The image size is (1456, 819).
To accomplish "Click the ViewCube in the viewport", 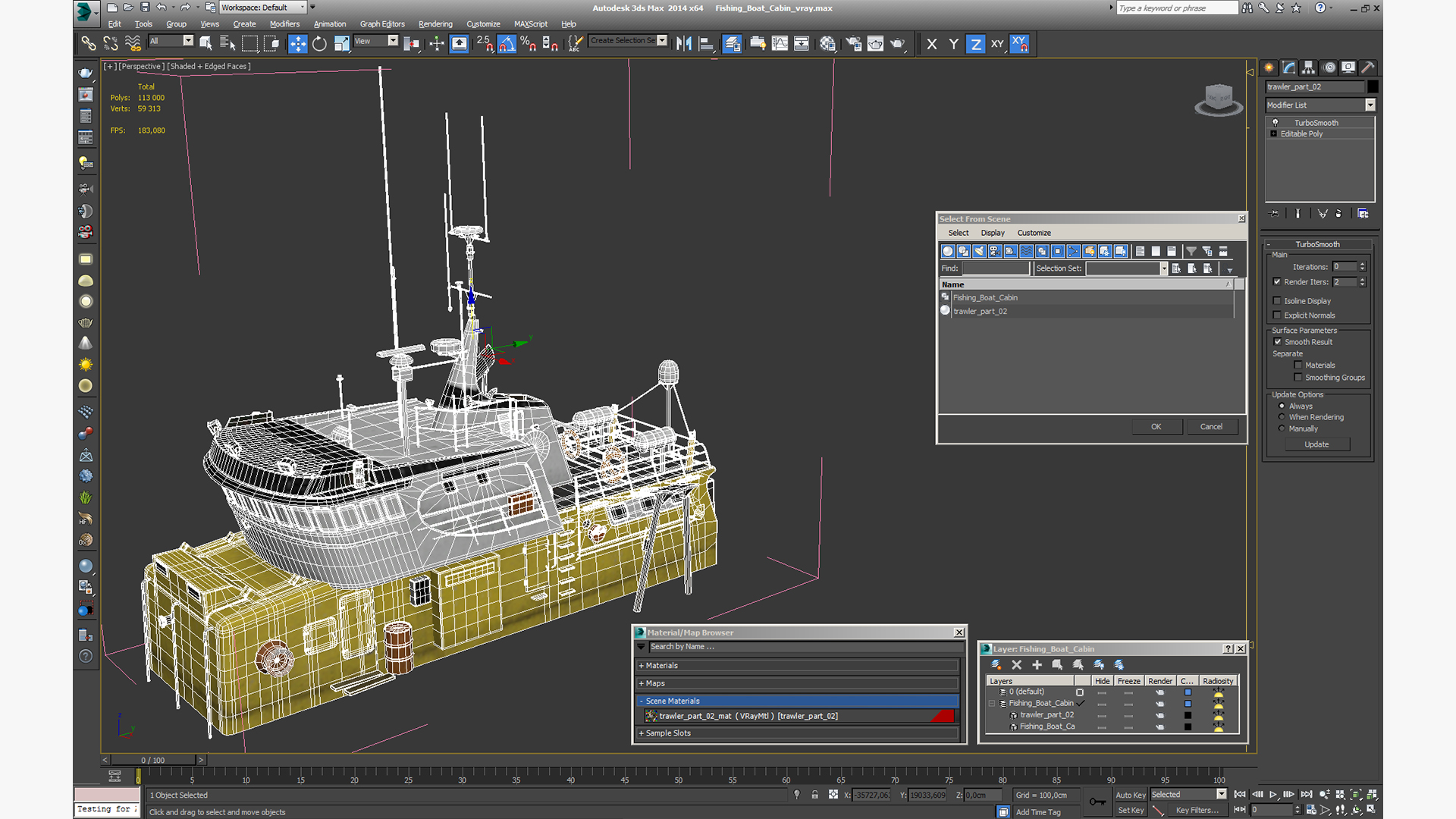I will click(1219, 99).
